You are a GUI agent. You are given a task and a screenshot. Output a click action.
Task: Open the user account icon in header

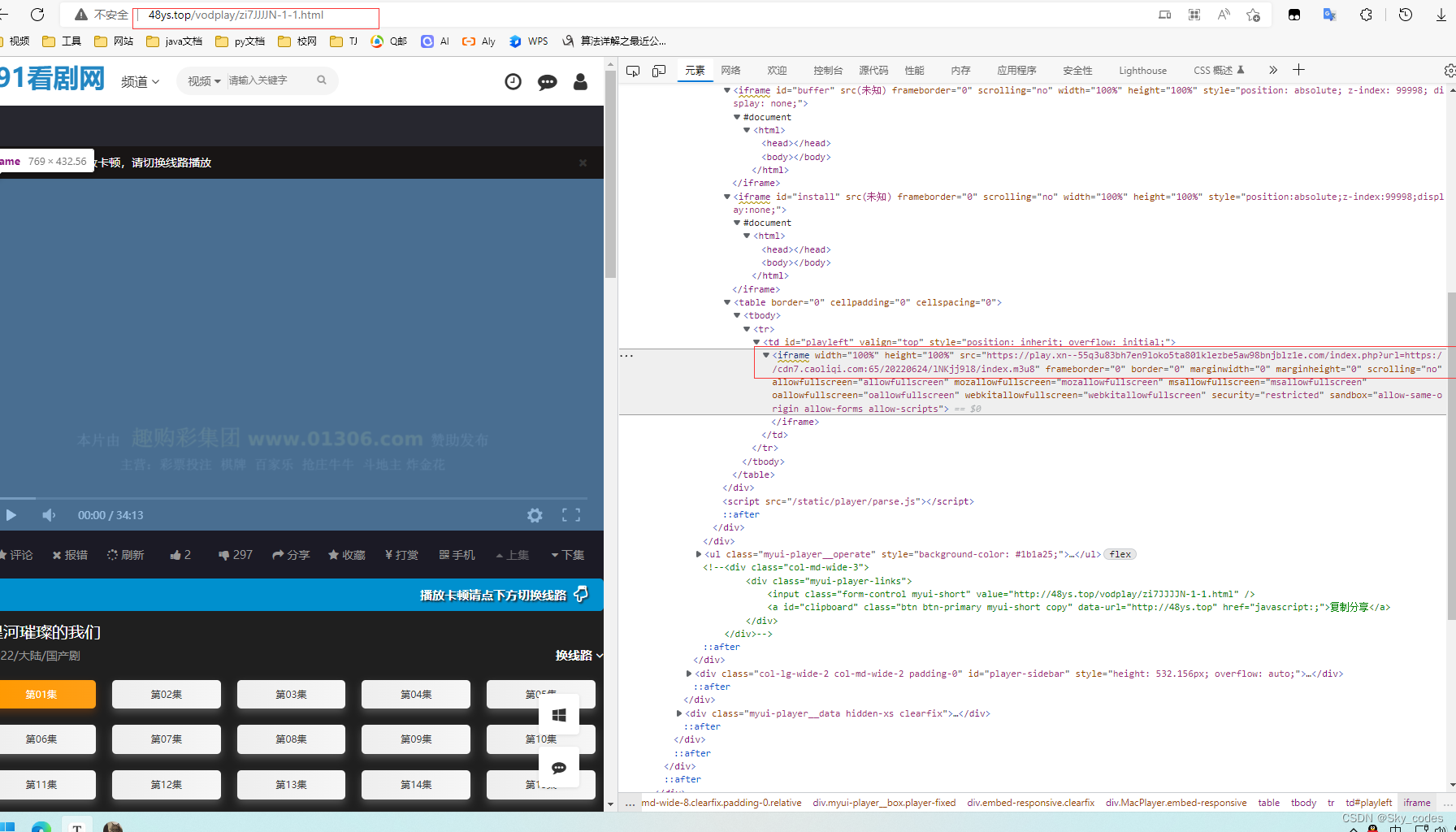[x=580, y=81]
